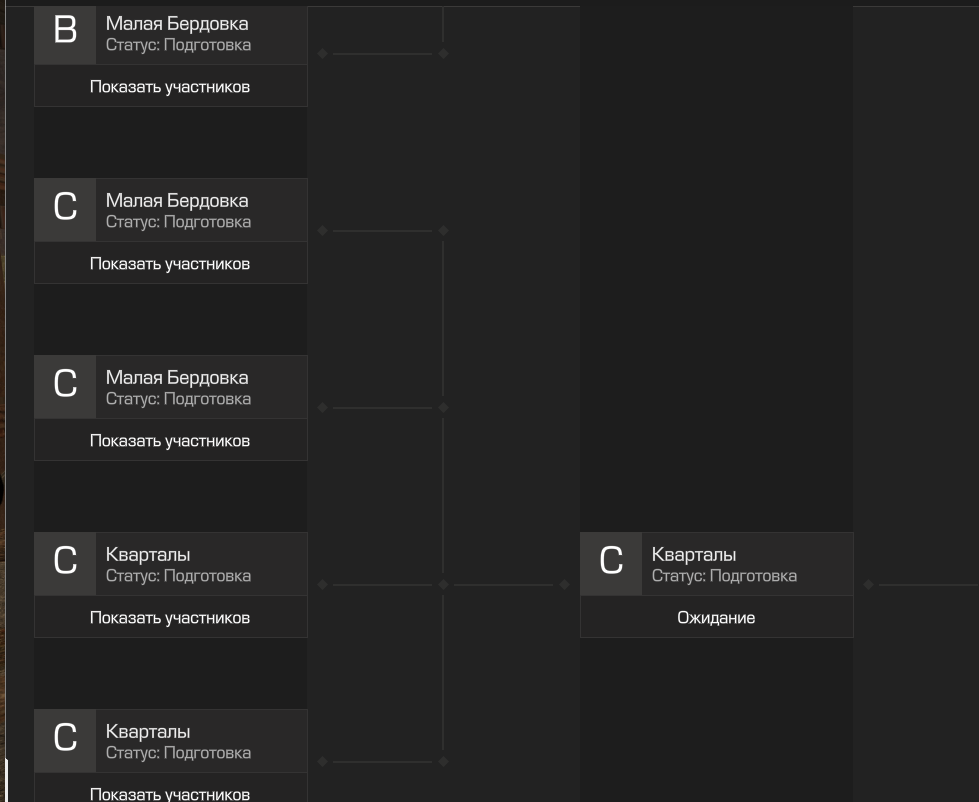This screenshot has height=802, width=979.
Task: Show participants of first-round Кварталы match beside the waiting one
Action: [x=170, y=617]
